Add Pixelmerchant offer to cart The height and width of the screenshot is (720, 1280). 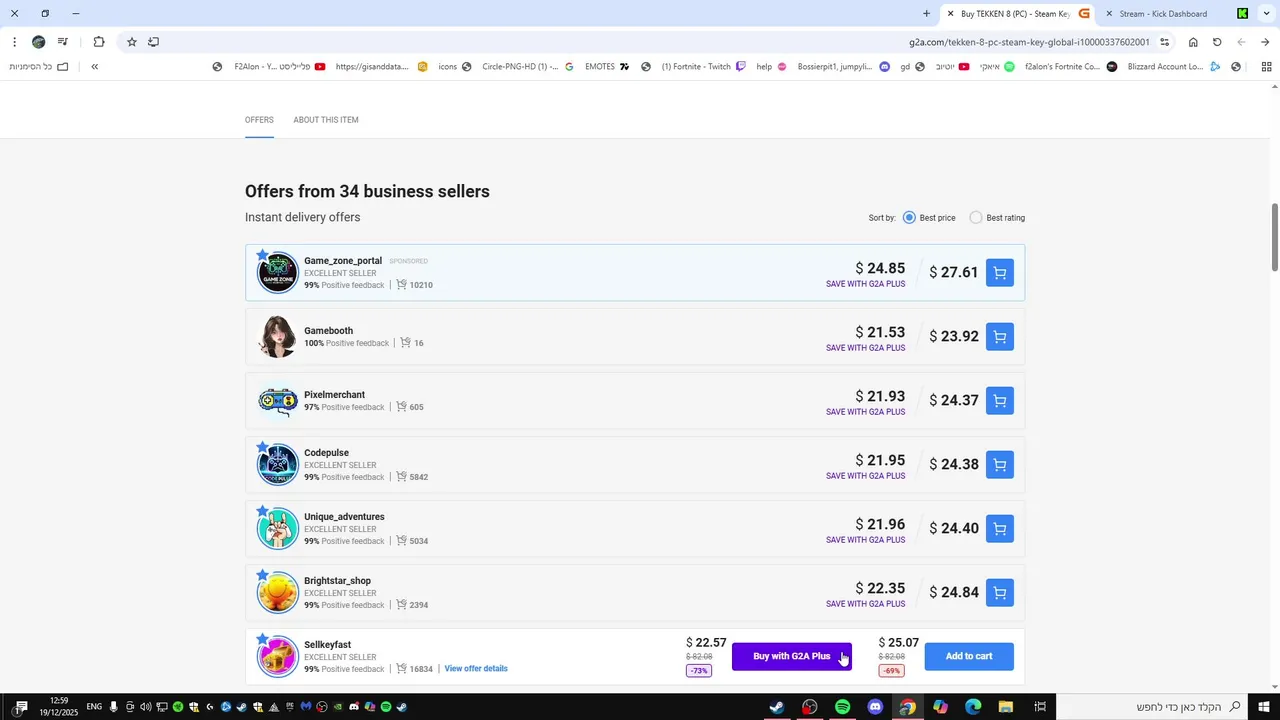click(999, 401)
